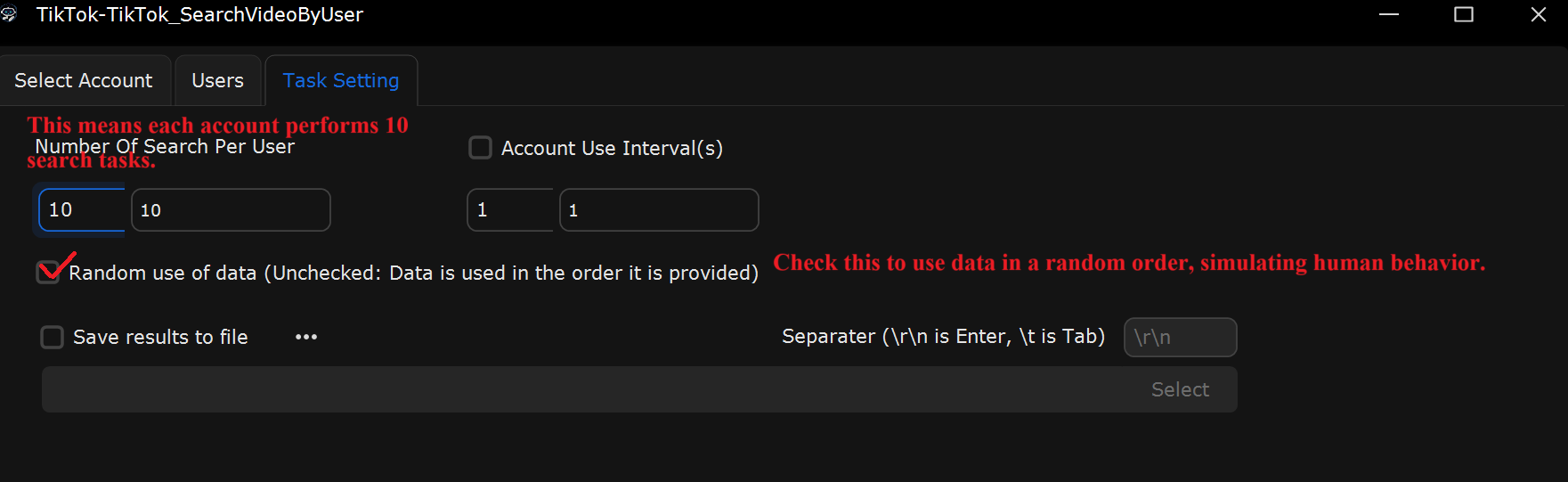Focus the first Account Use Interval field
This screenshot has width=1568, height=482.
tap(510, 210)
